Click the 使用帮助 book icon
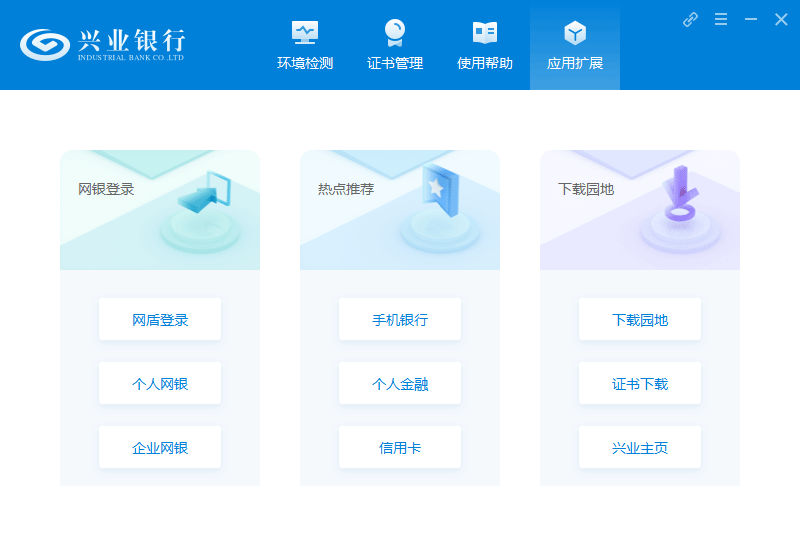Viewport: 800px width, 533px height. click(x=485, y=32)
